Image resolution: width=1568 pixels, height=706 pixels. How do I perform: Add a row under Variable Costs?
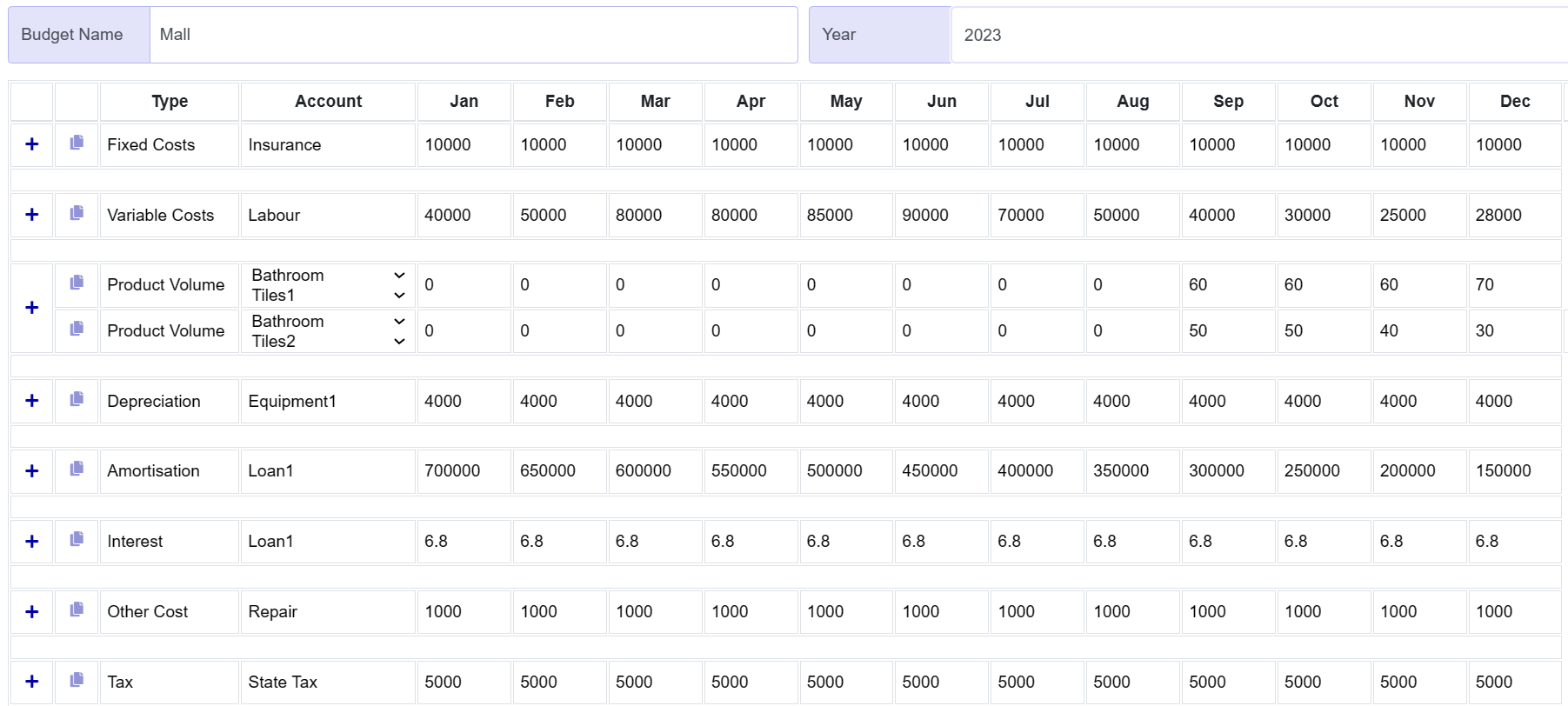click(32, 215)
